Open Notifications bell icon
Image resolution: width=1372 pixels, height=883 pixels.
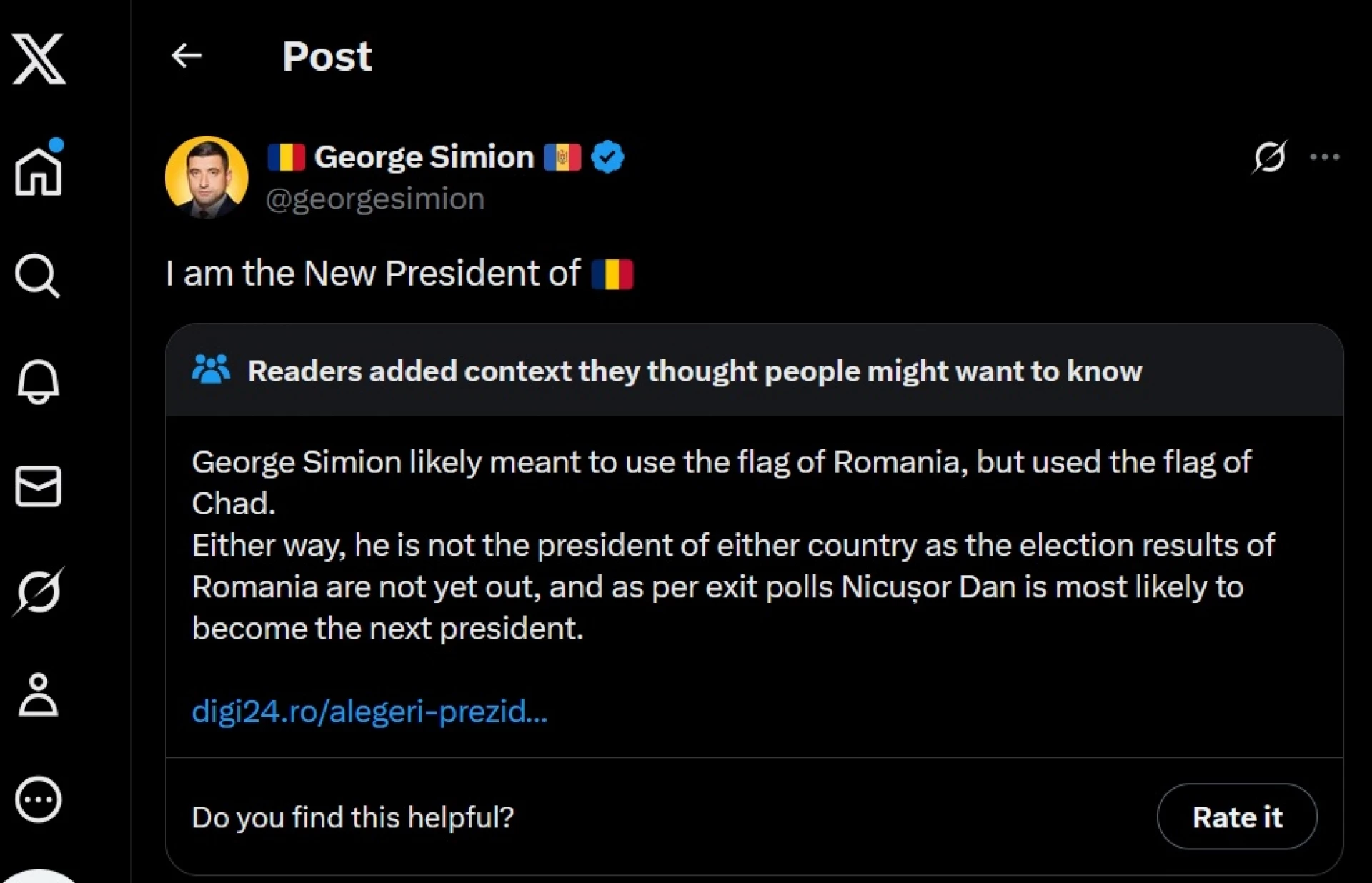pyautogui.click(x=38, y=381)
